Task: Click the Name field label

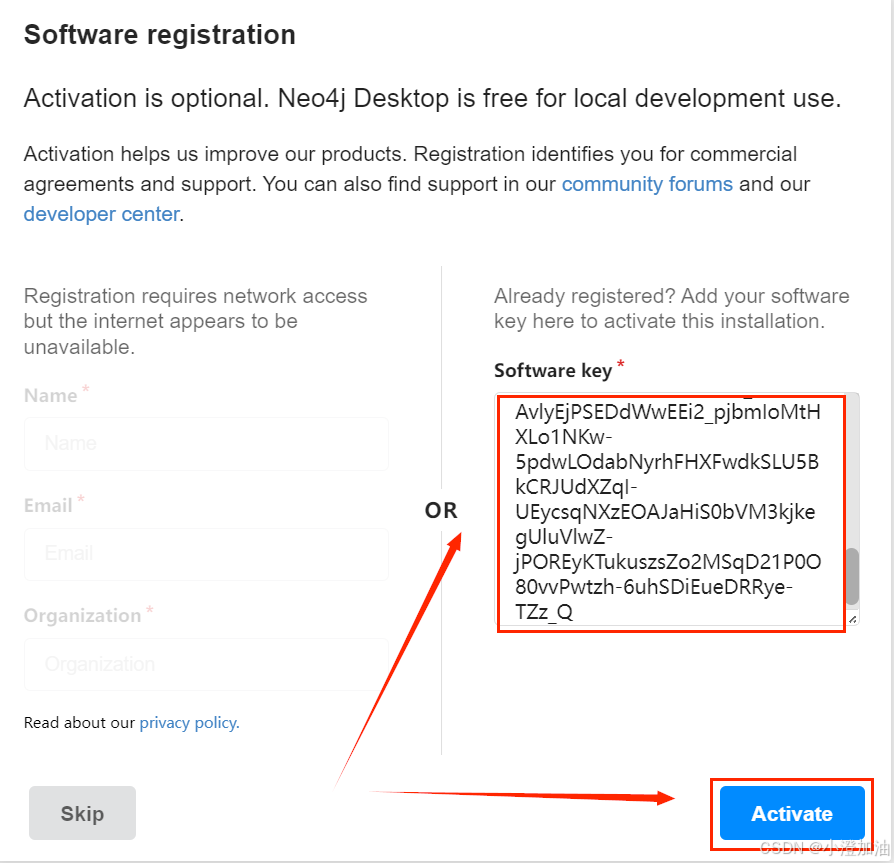Action: 48,395
